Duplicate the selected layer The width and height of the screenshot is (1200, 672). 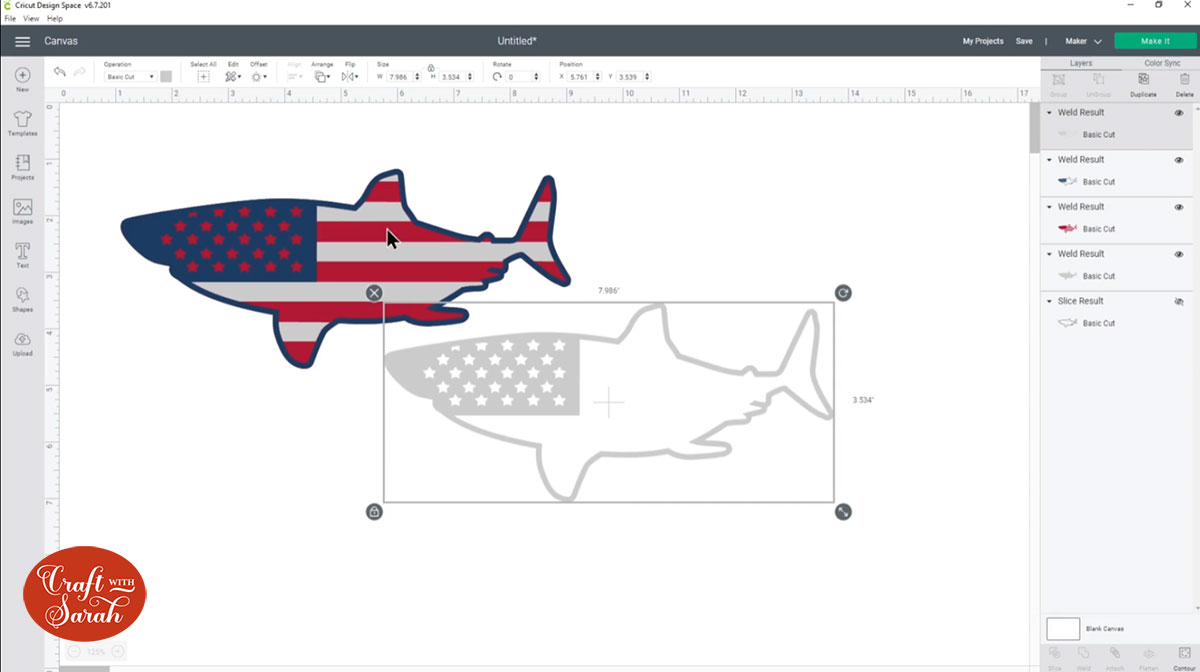click(x=1143, y=84)
